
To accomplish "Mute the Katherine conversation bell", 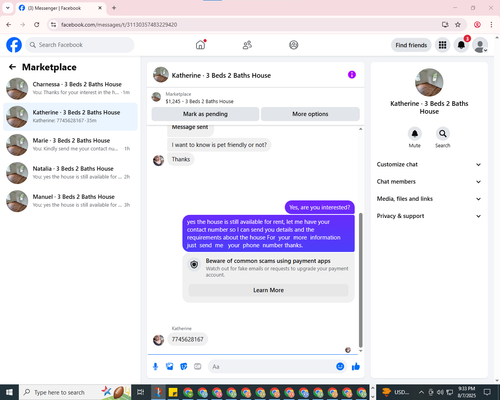I will [415, 134].
